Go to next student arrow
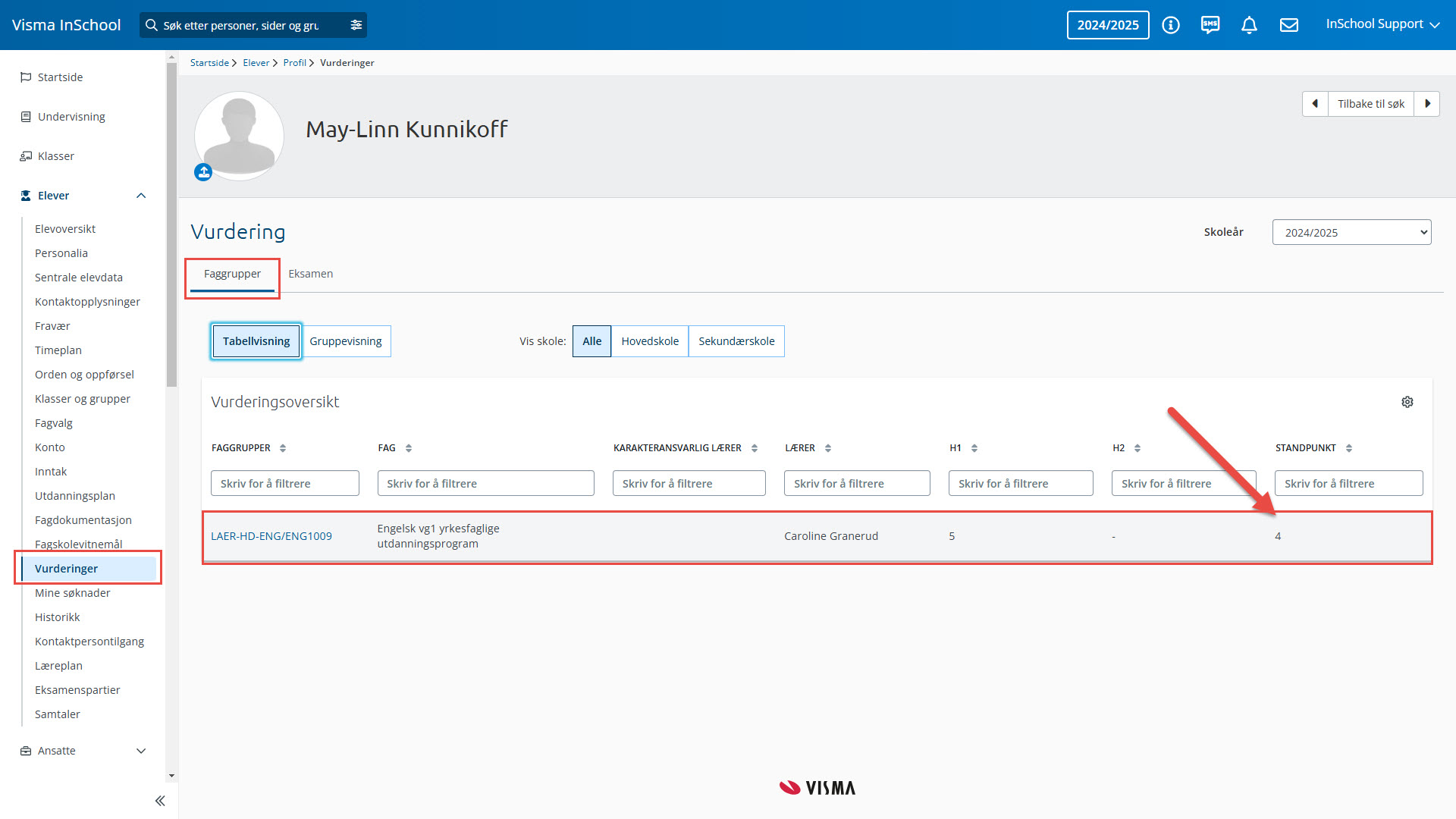Image resolution: width=1456 pixels, height=819 pixels. click(1427, 104)
